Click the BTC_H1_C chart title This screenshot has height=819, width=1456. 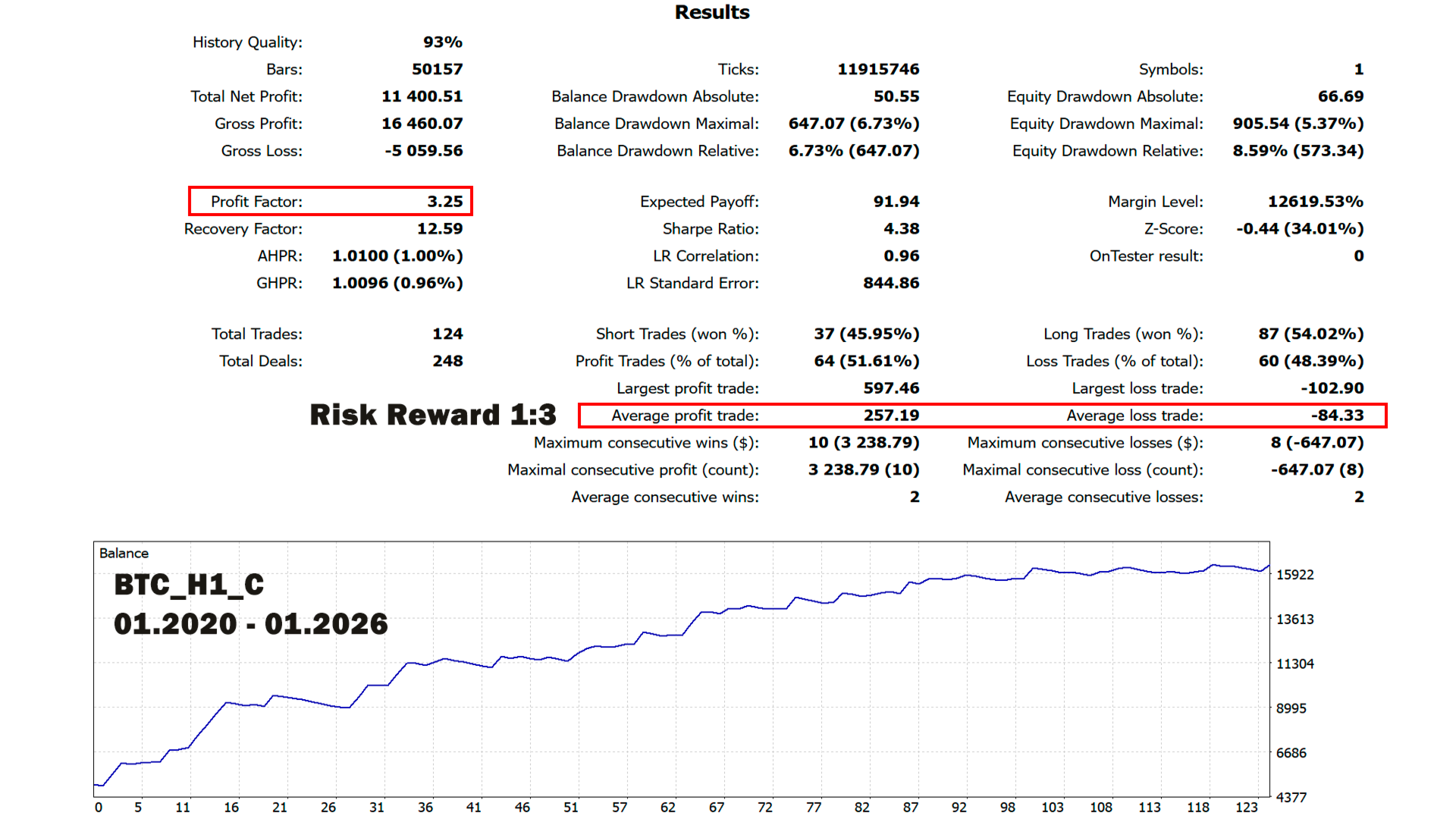(189, 585)
